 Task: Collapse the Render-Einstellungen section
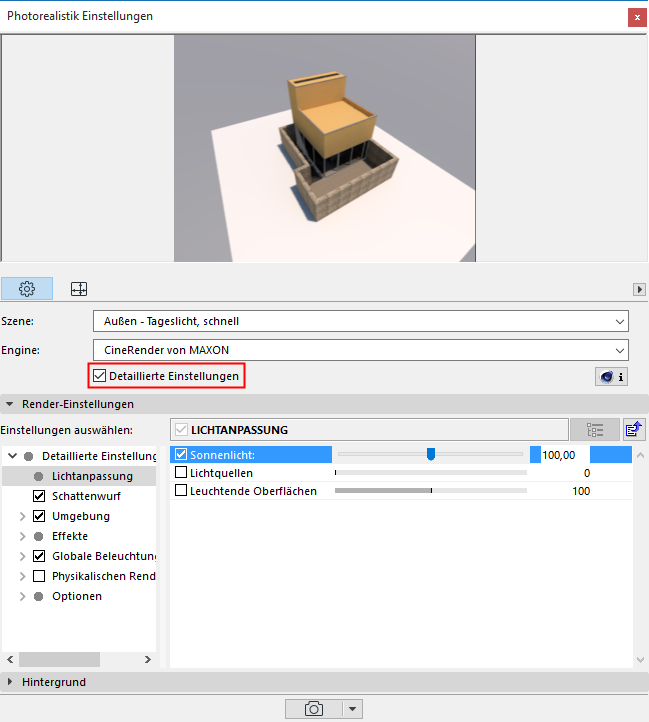(10, 404)
